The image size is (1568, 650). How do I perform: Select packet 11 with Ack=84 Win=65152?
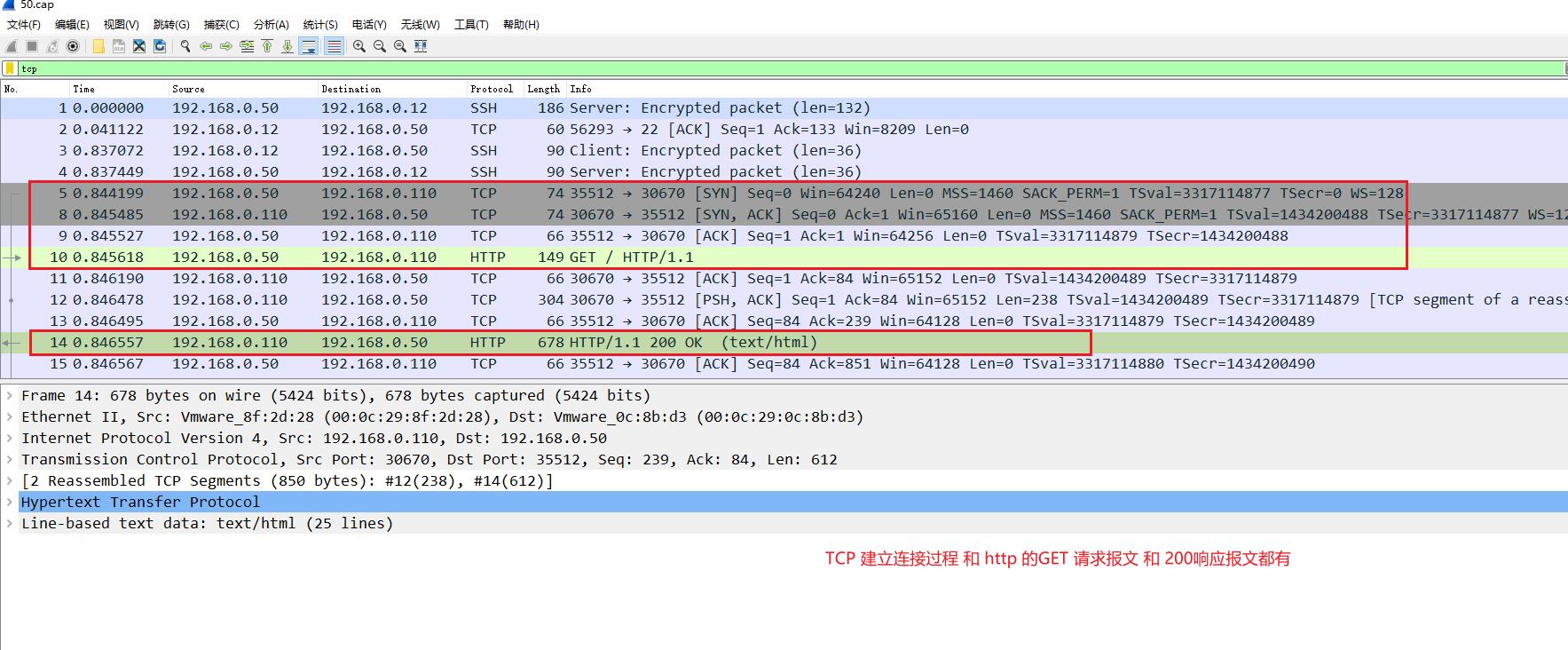coord(784,278)
